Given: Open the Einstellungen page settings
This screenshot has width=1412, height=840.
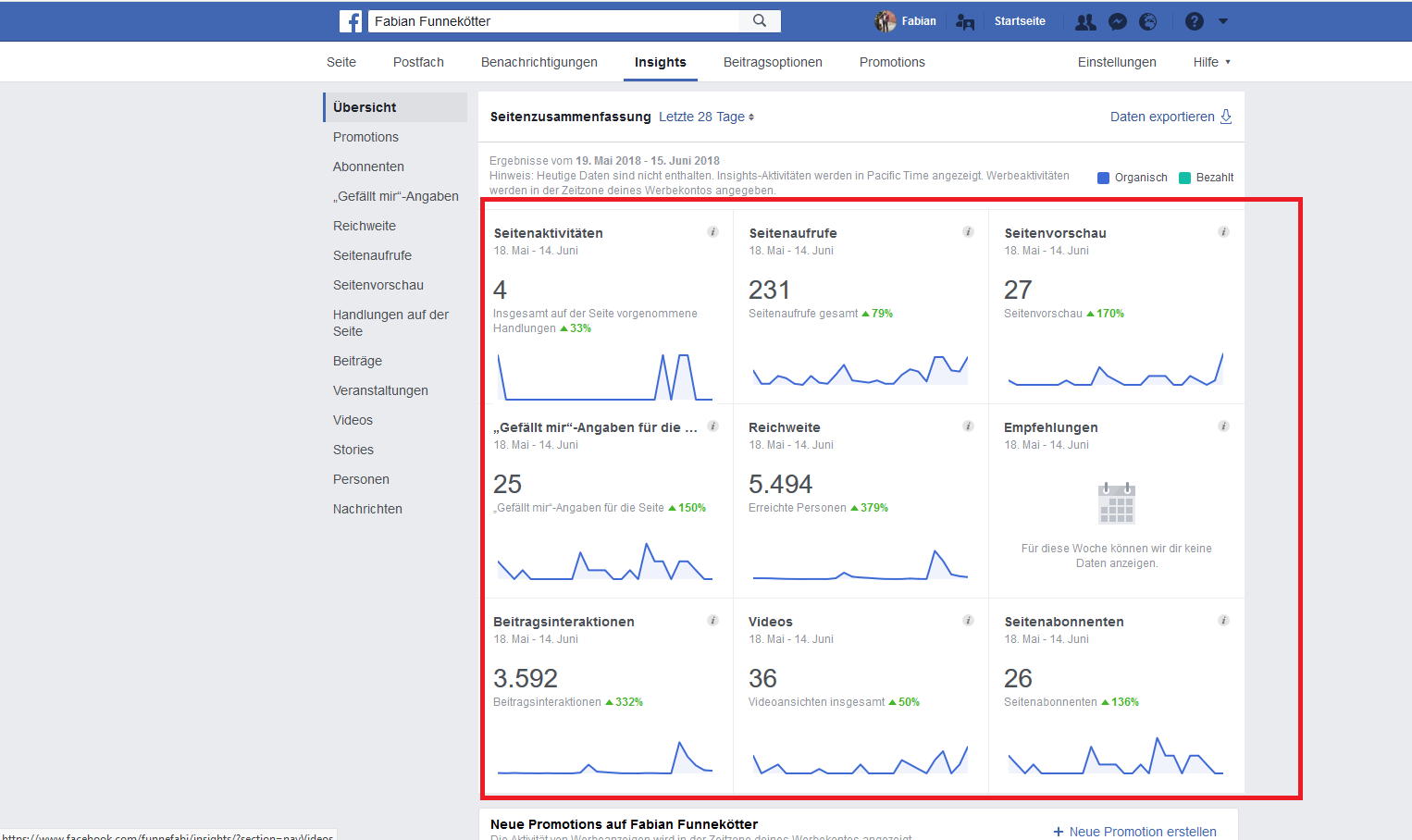Looking at the screenshot, I should (1117, 62).
